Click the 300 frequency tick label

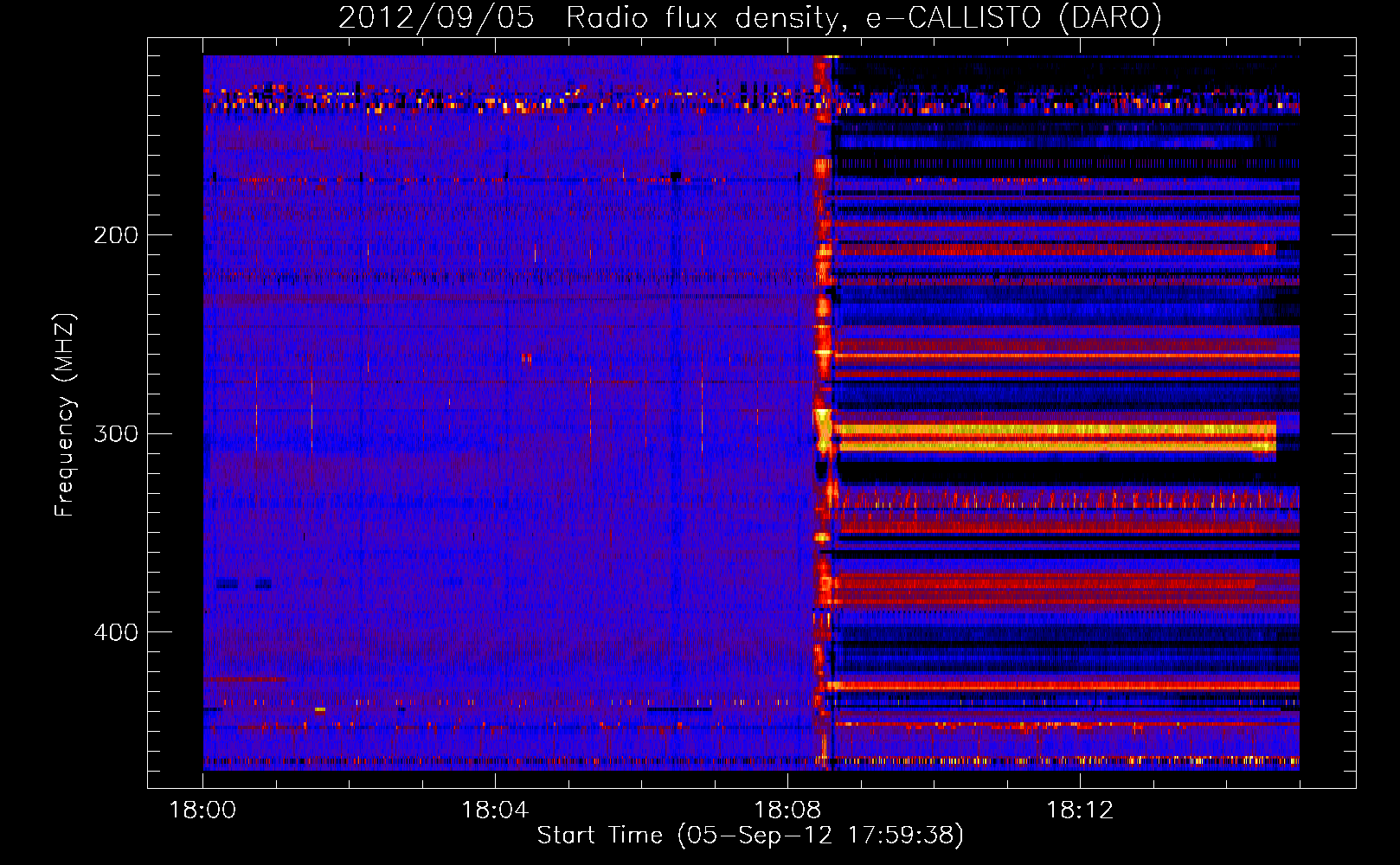(x=116, y=433)
